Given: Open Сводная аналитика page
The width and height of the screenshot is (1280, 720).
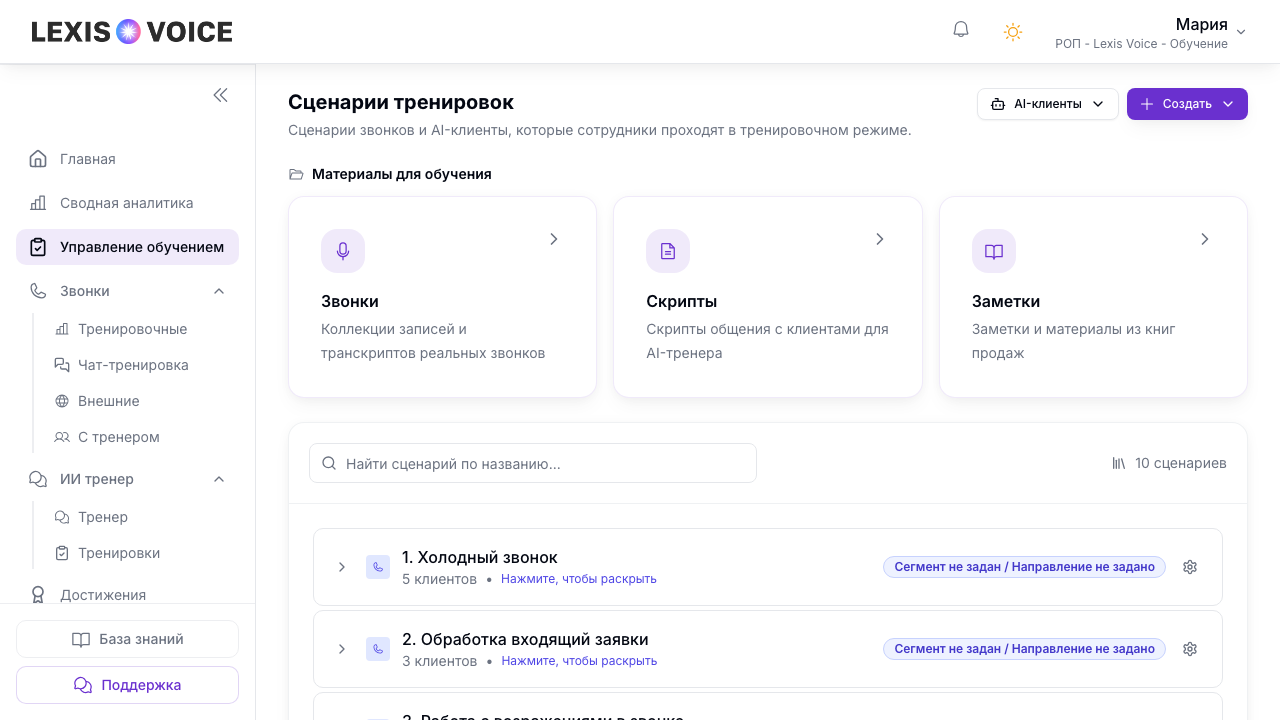Looking at the screenshot, I should pos(127,203).
